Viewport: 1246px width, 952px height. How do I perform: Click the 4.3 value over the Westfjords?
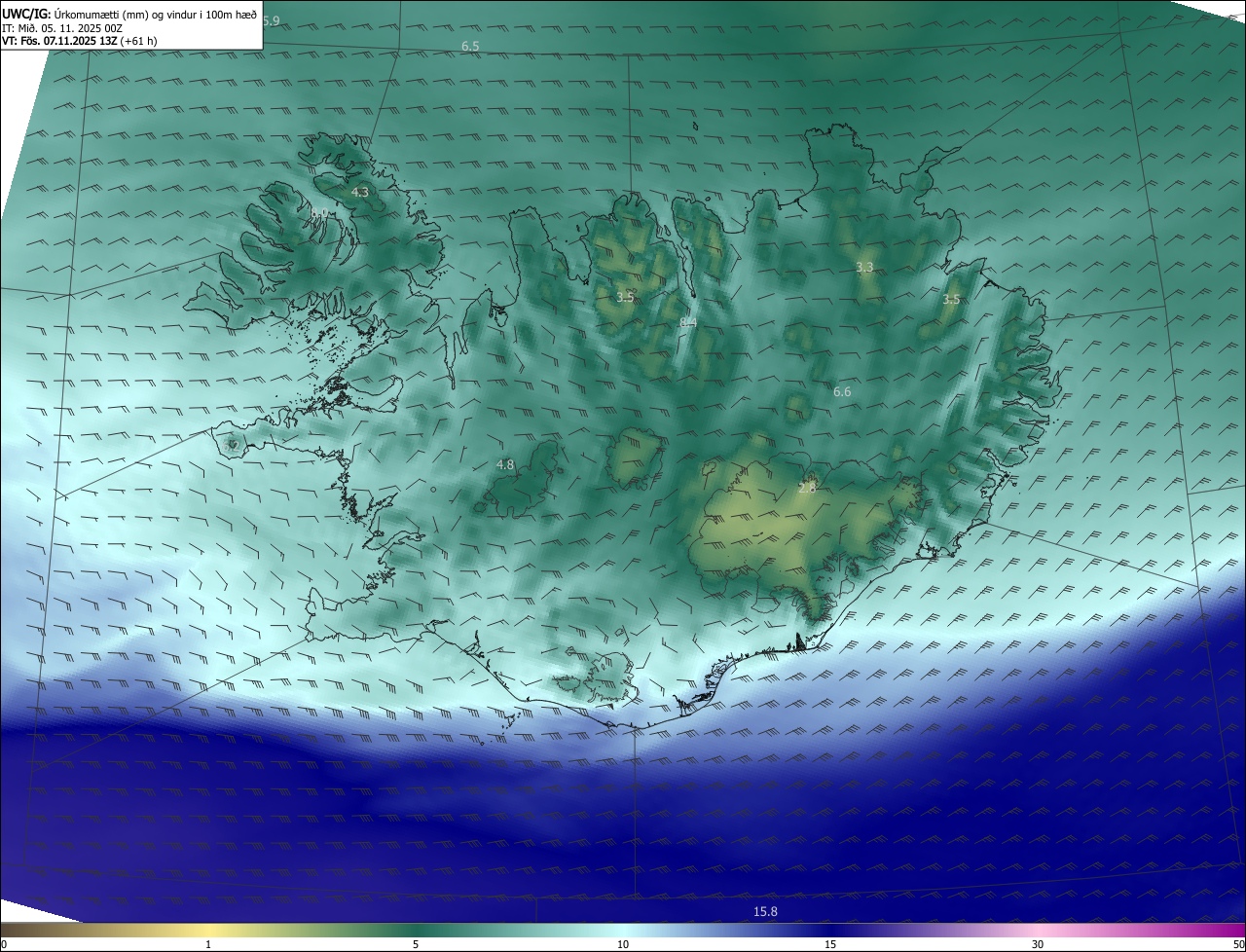pos(359,193)
